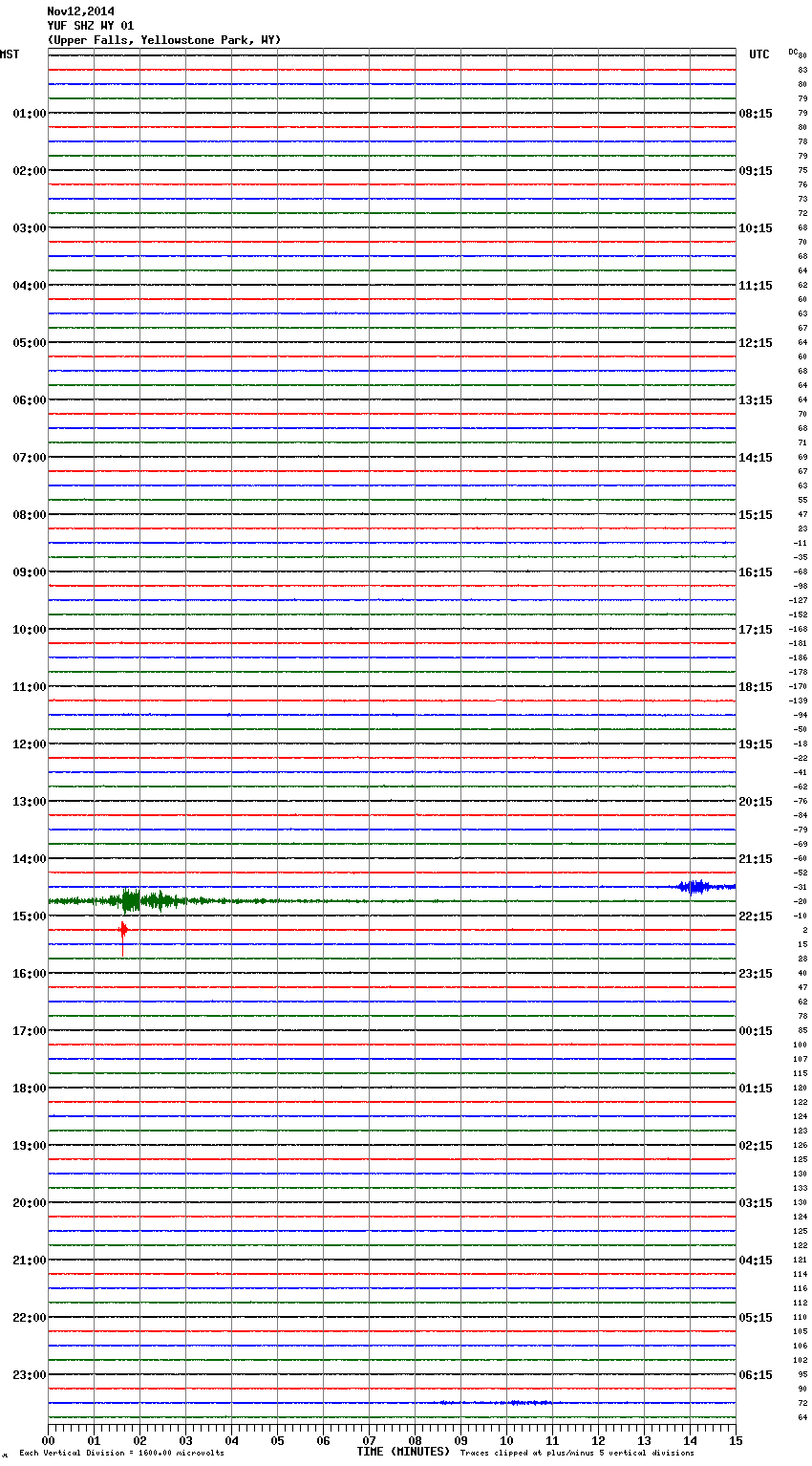The image size is (812, 1466).
Task: Click the 00 minute axis tick label
Action: click(48, 1440)
